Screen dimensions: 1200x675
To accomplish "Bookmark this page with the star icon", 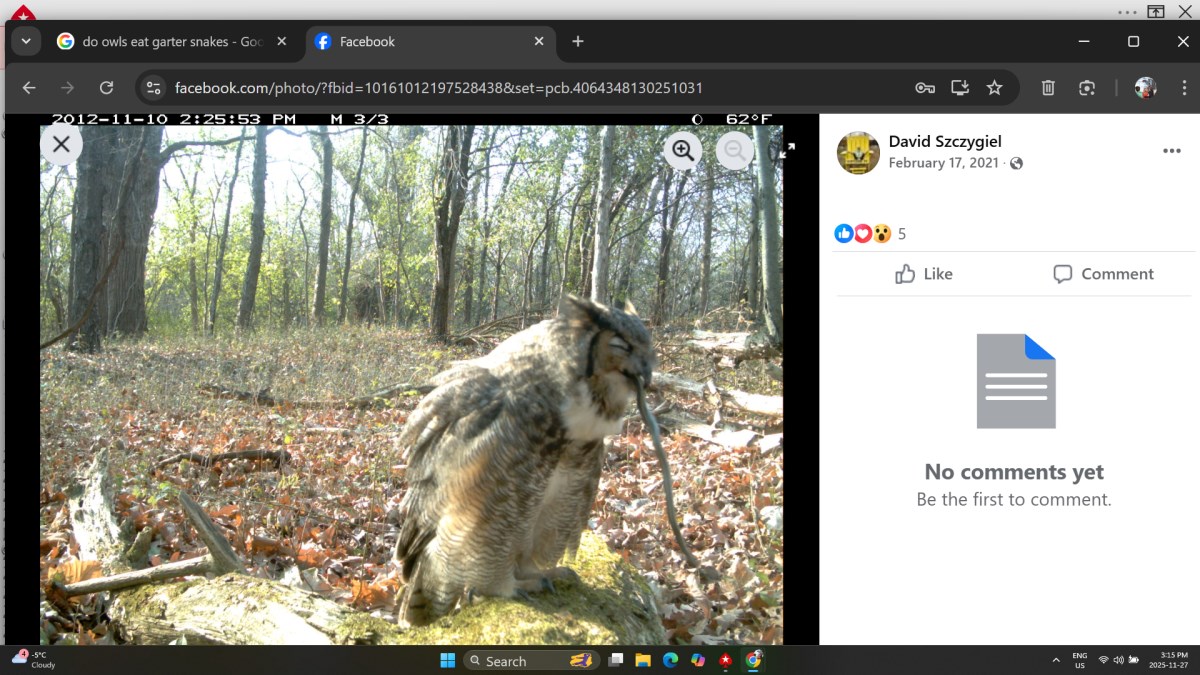I will (x=994, y=88).
